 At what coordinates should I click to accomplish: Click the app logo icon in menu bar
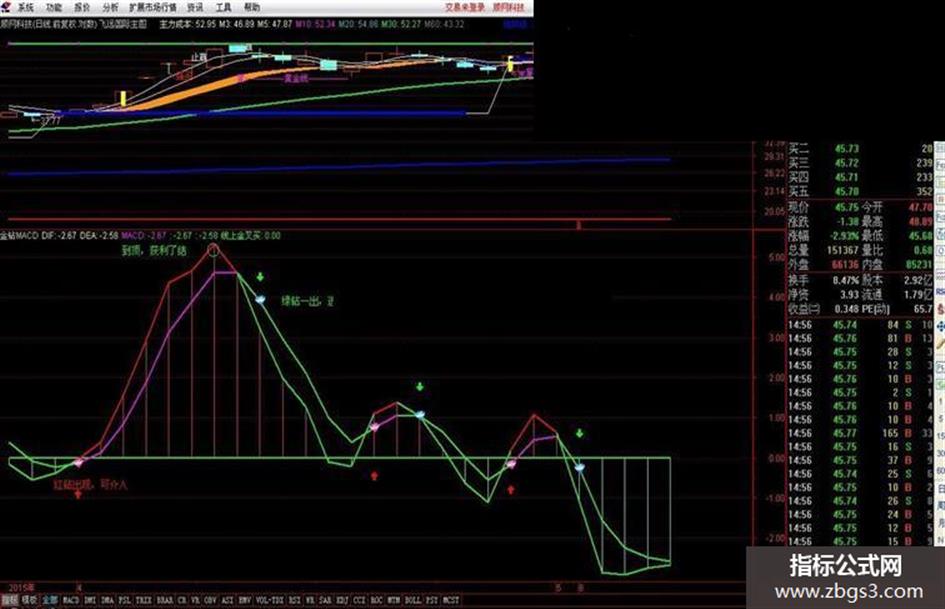(x=5, y=7)
